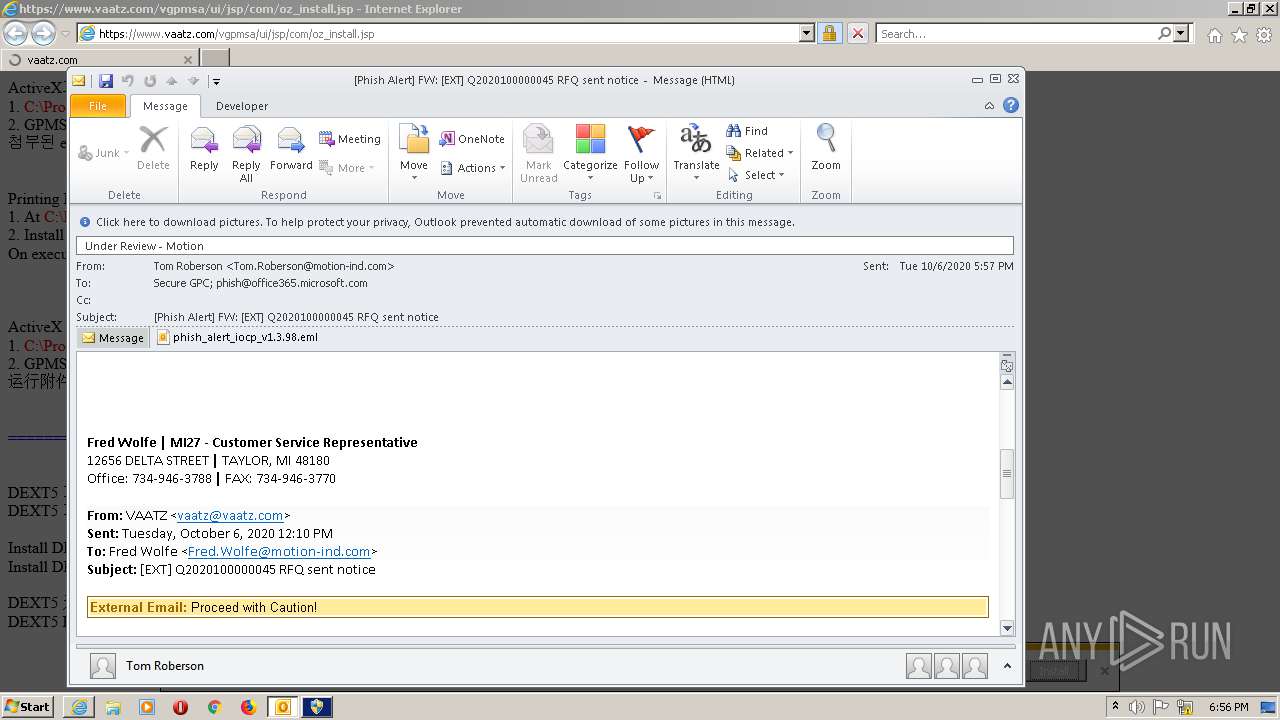Switch to the Developer ribbon tab
Screen dimensions: 1280x720
242,105
